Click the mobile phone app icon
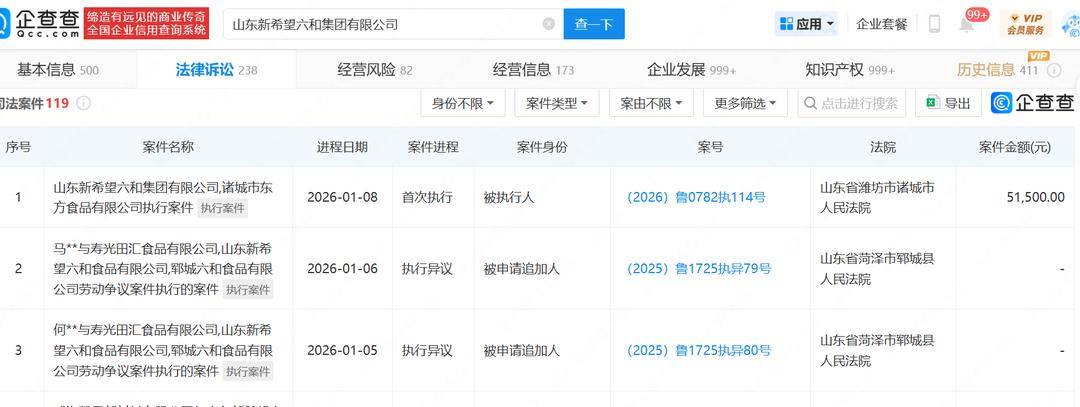1080x407 pixels. [934, 24]
